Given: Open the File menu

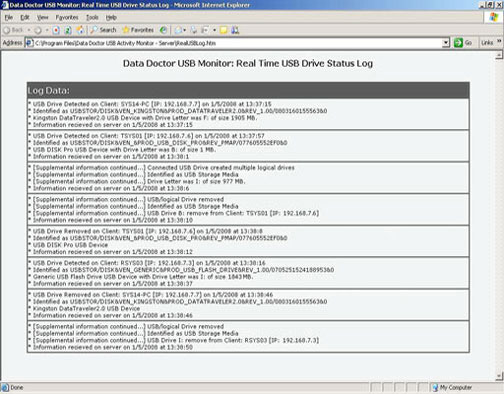Looking at the screenshot, I should pyautogui.click(x=9, y=17).
